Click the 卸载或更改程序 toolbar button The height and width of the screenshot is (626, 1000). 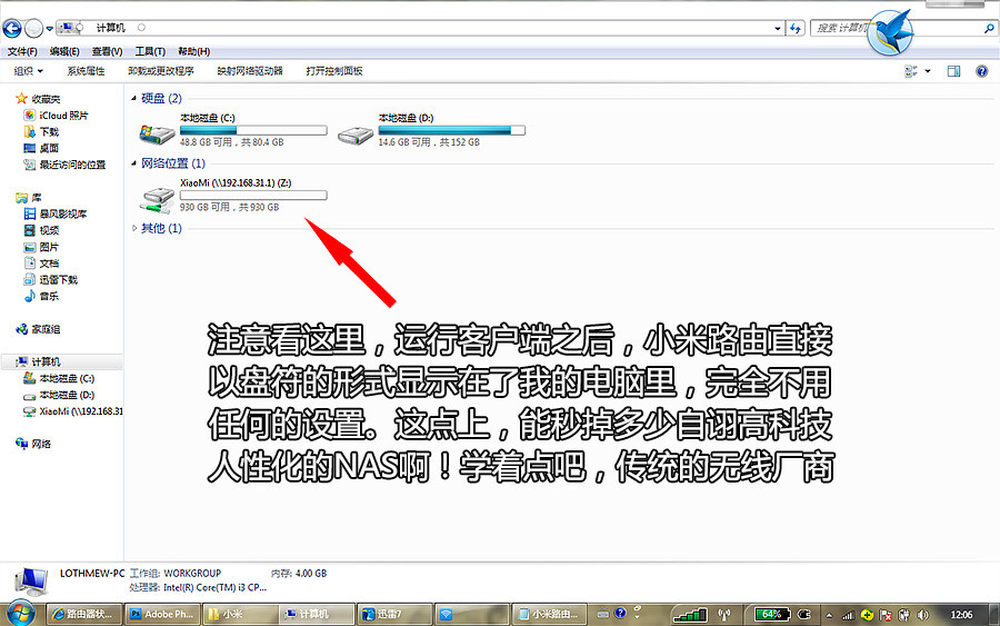pos(161,71)
